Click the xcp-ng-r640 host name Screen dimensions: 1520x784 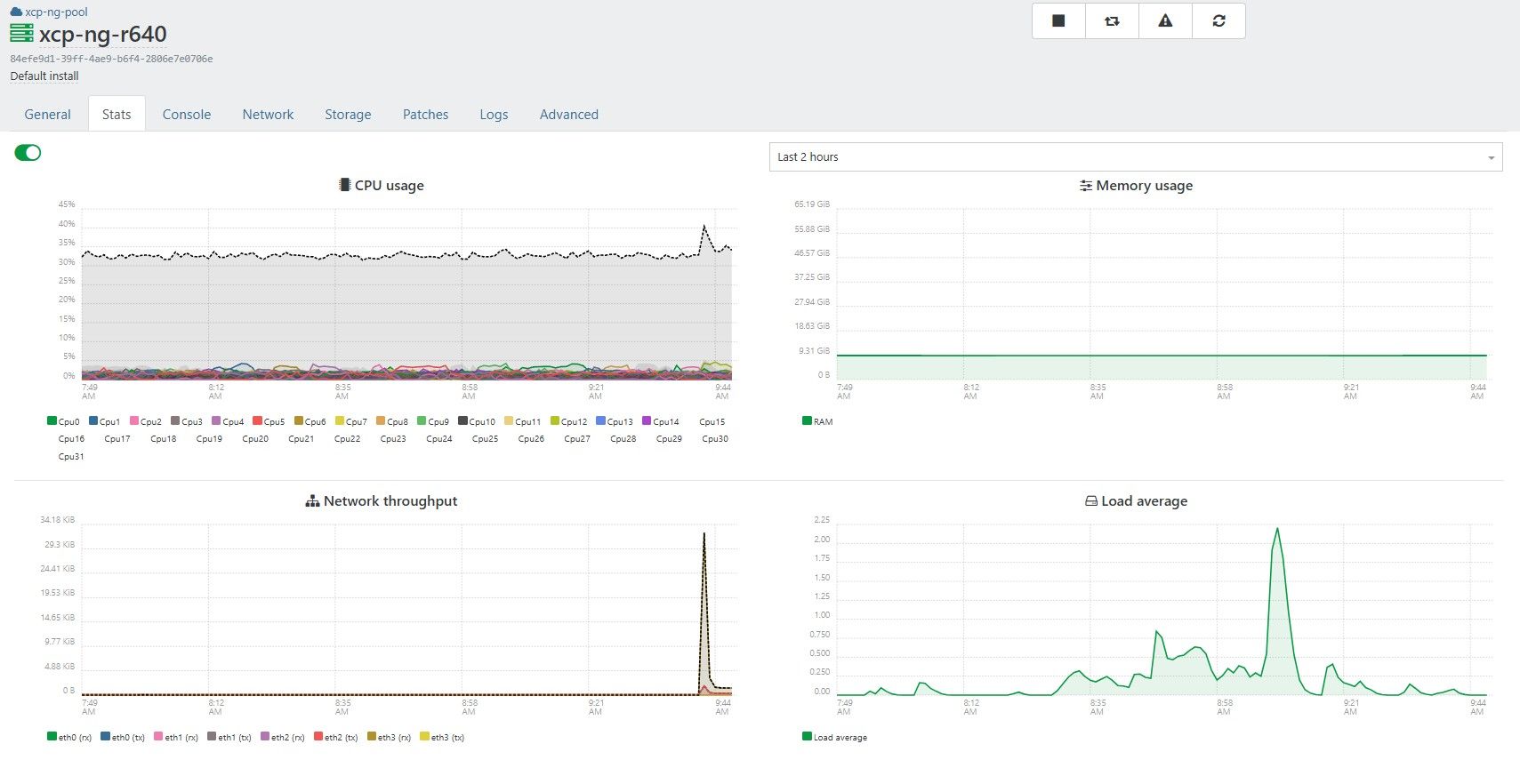[102, 35]
